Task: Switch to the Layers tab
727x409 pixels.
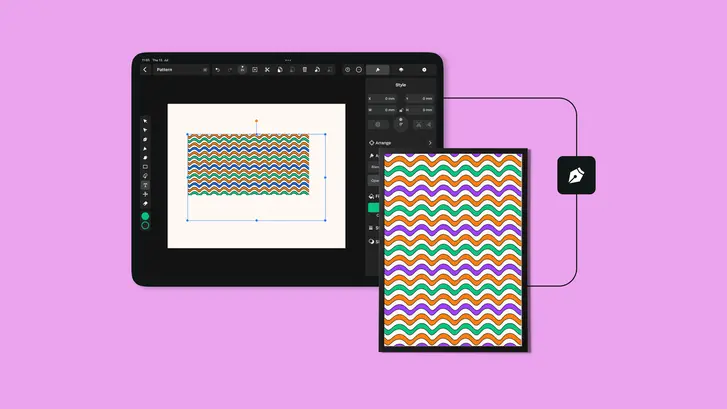Action: tap(401, 70)
